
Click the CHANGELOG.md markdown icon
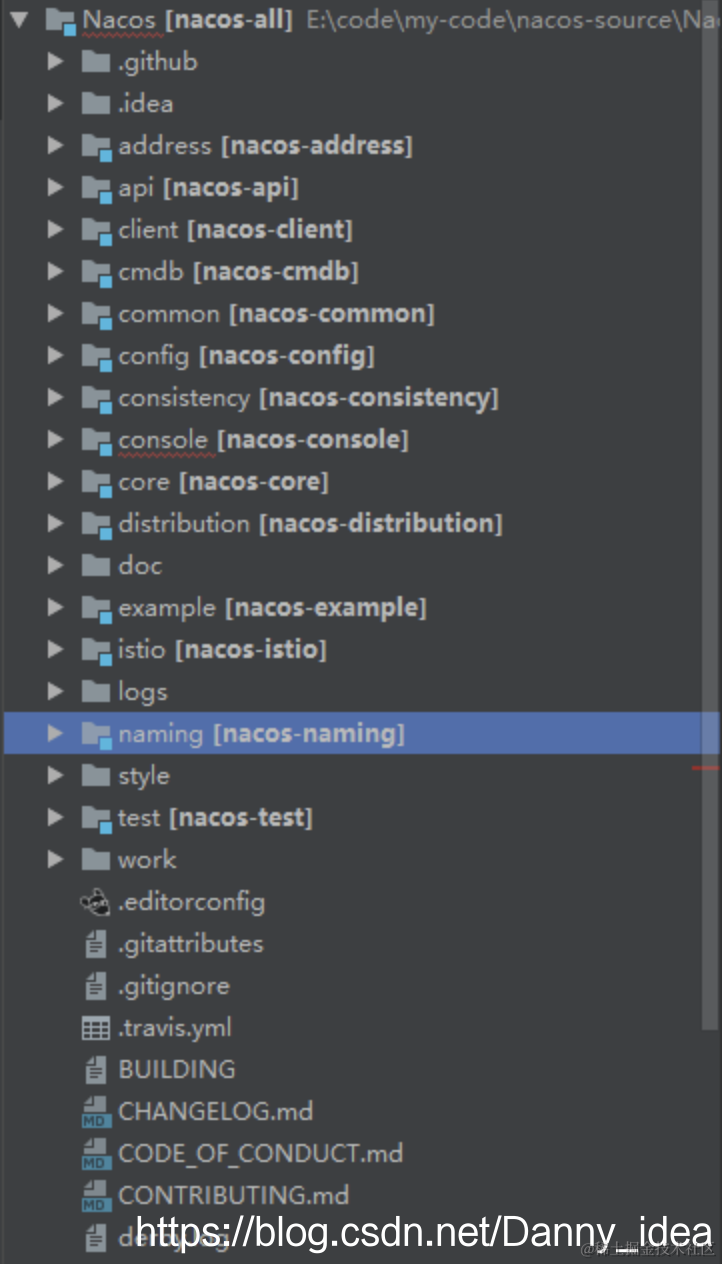(x=95, y=1112)
